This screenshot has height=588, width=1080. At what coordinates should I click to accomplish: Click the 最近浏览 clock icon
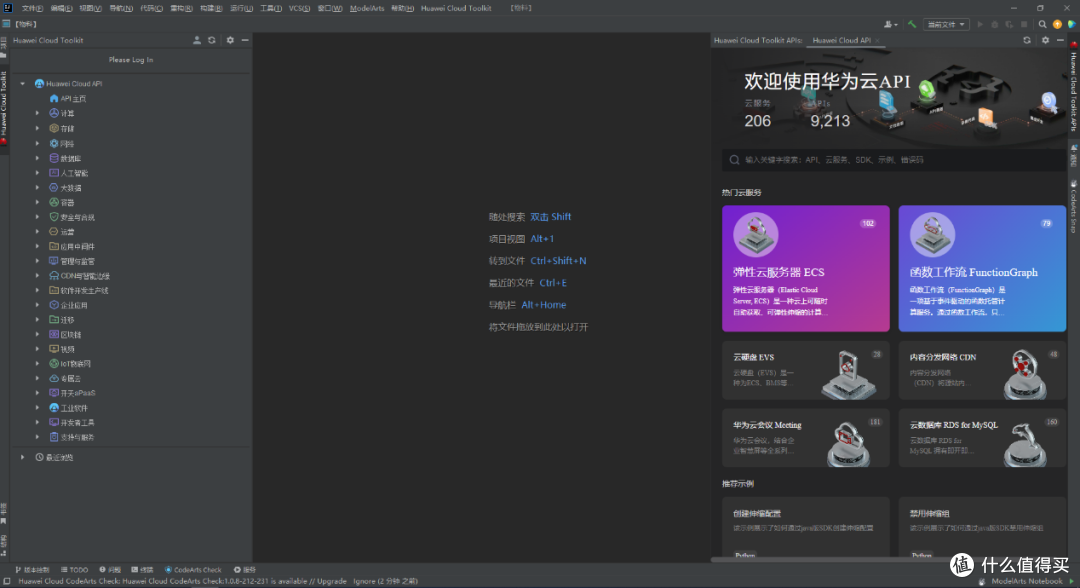click(39, 457)
